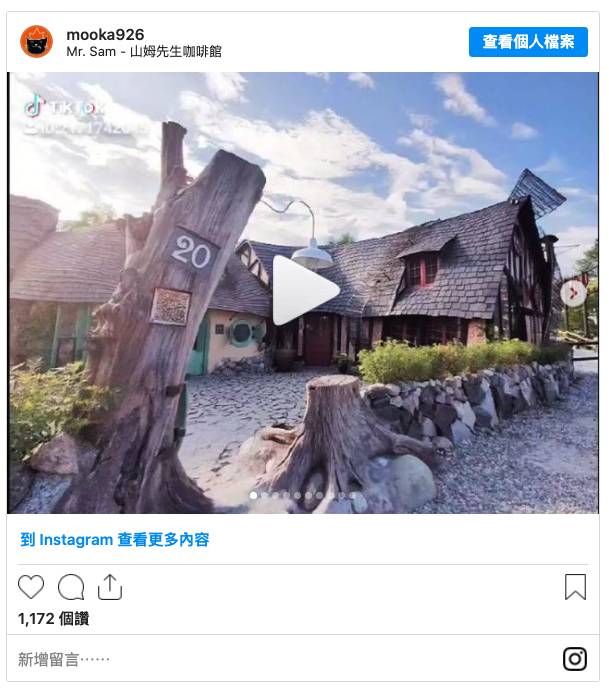609x691 pixels.
Task: Click the cottage video thumbnail image
Action: click(x=303, y=293)
